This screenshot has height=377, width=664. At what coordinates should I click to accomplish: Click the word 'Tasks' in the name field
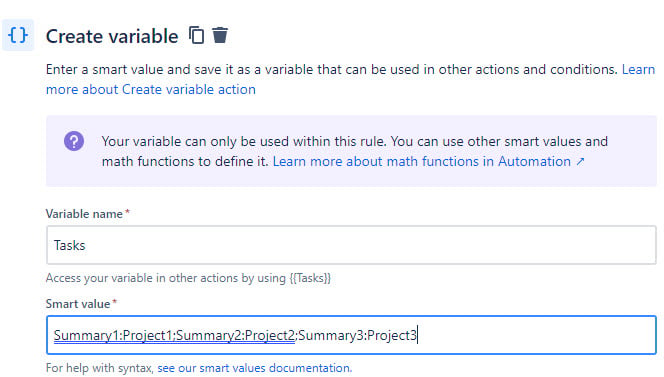pyautogui.click(x=69, y=245)
